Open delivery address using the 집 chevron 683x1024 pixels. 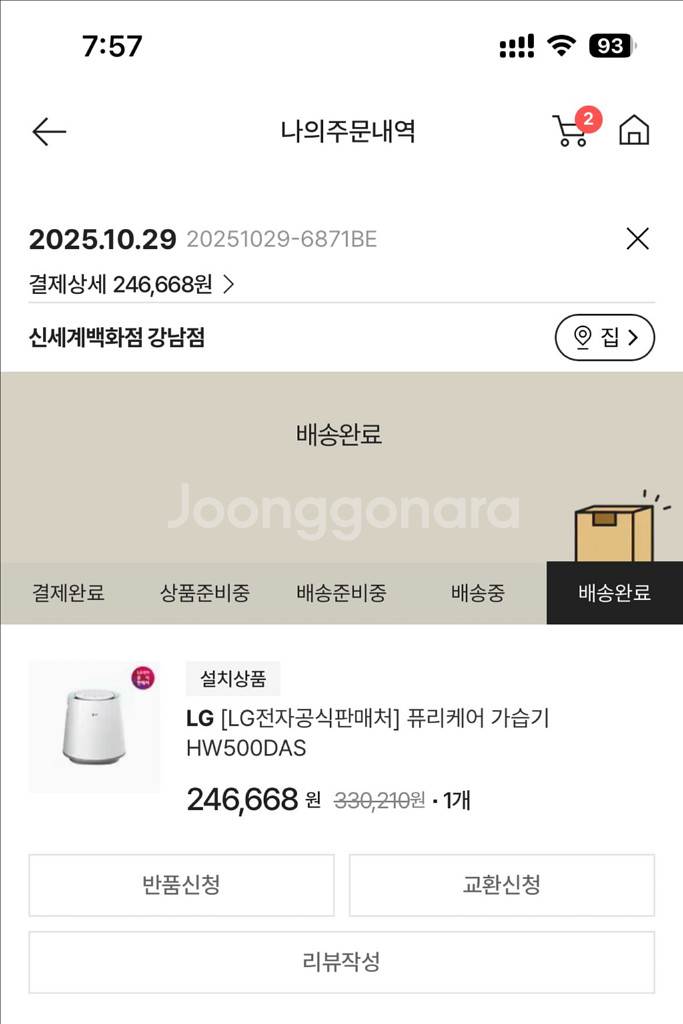(x=632, y=338)
